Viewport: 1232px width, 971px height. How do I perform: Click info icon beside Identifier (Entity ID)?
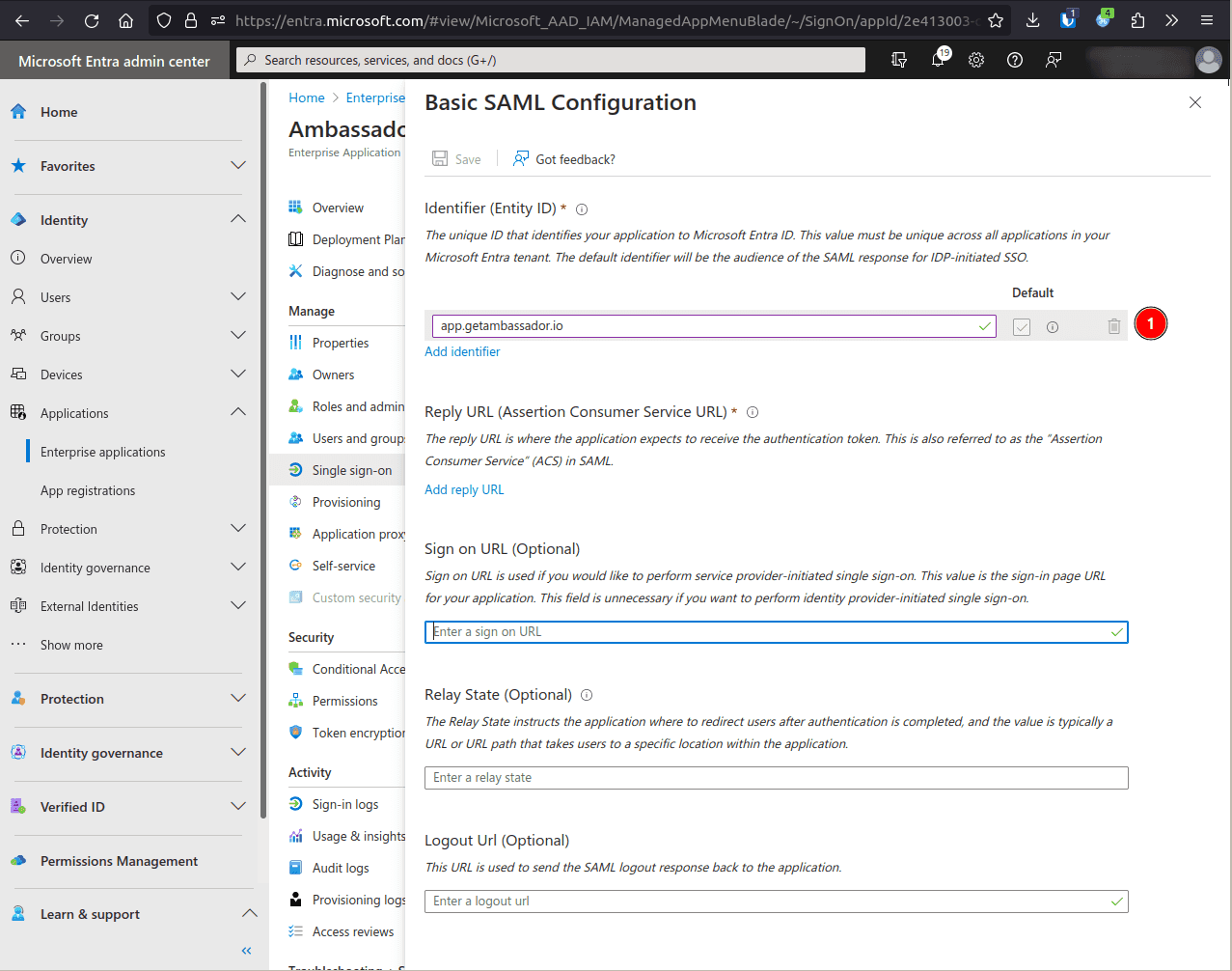pos(582,209)
